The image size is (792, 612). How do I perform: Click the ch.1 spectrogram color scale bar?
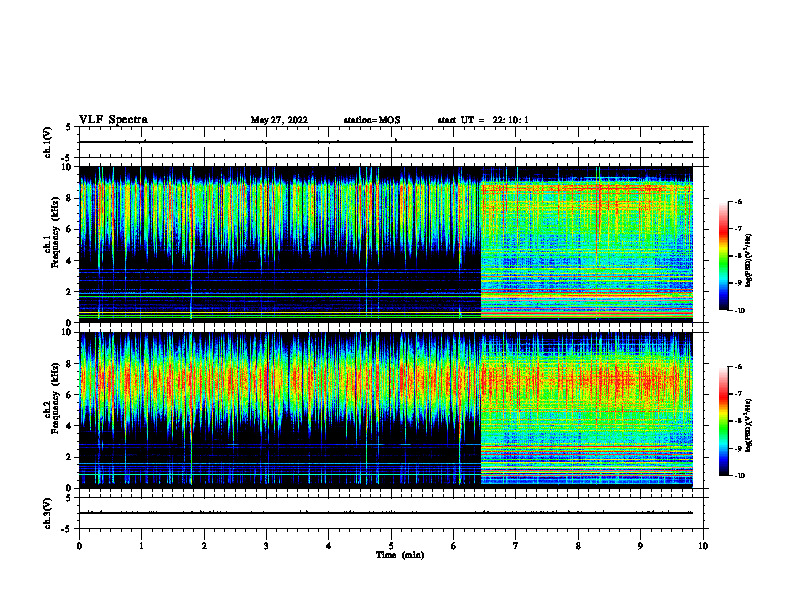(x=723, y=256)
